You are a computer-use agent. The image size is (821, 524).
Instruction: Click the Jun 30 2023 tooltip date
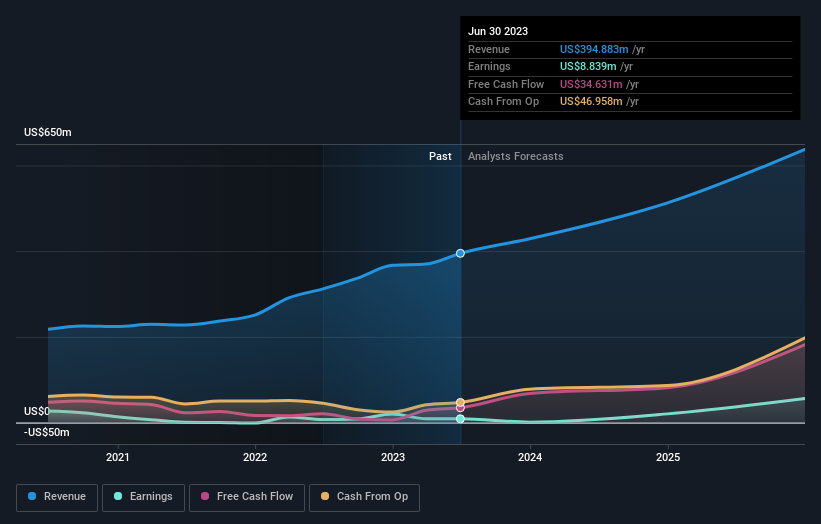tap(498, 31)
